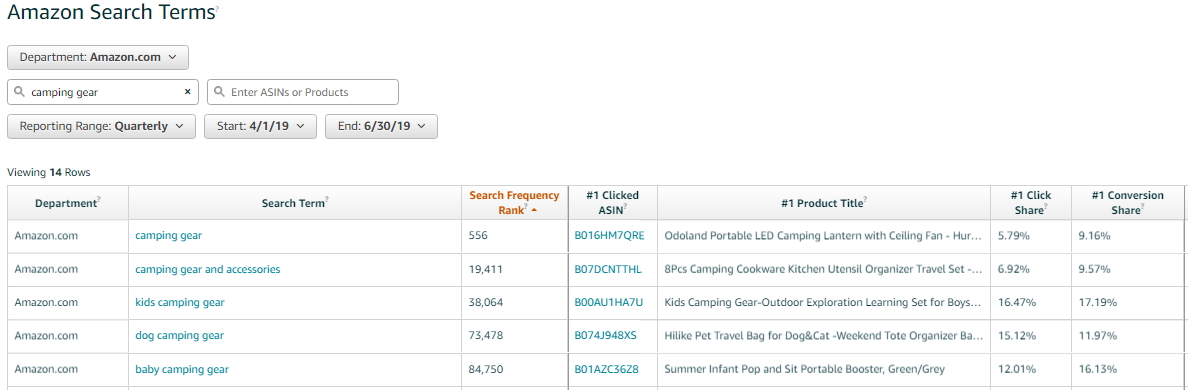Focus the Enter ASINs or Products field

point(303,92)
